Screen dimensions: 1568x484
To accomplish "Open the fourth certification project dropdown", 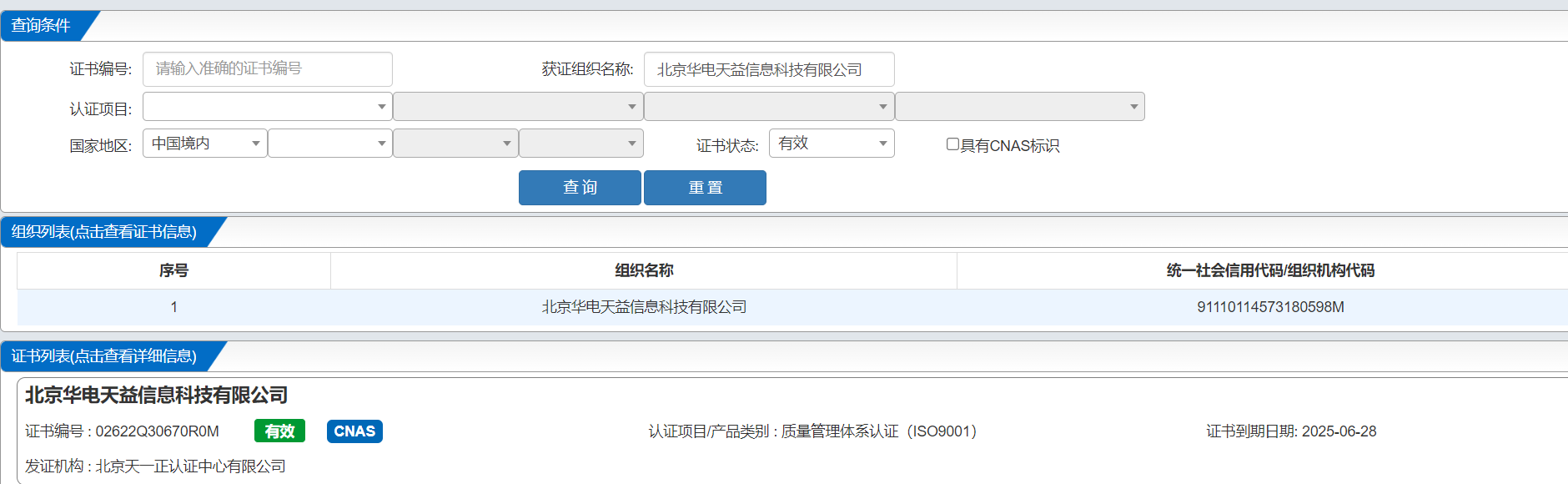I will coord(1020,107).
